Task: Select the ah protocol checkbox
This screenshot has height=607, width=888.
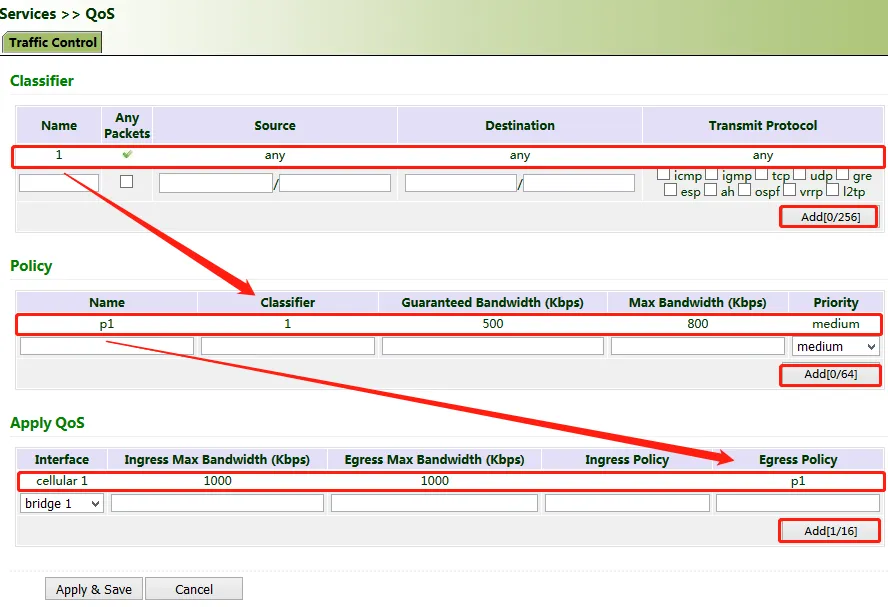Action: coord(710,190)
